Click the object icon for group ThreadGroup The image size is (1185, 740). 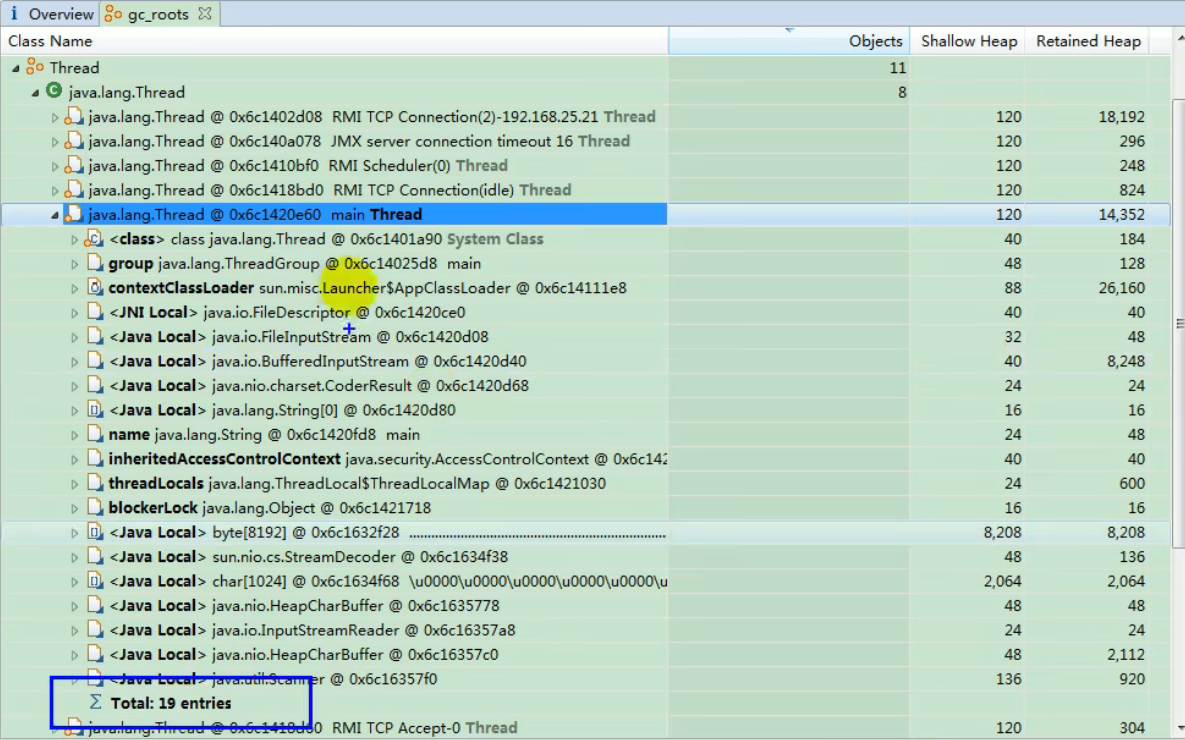(94, 263)
